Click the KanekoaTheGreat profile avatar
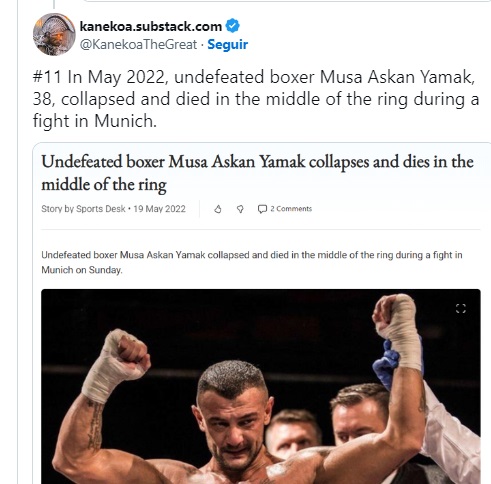The image size is (491, 484). point(54,34)
